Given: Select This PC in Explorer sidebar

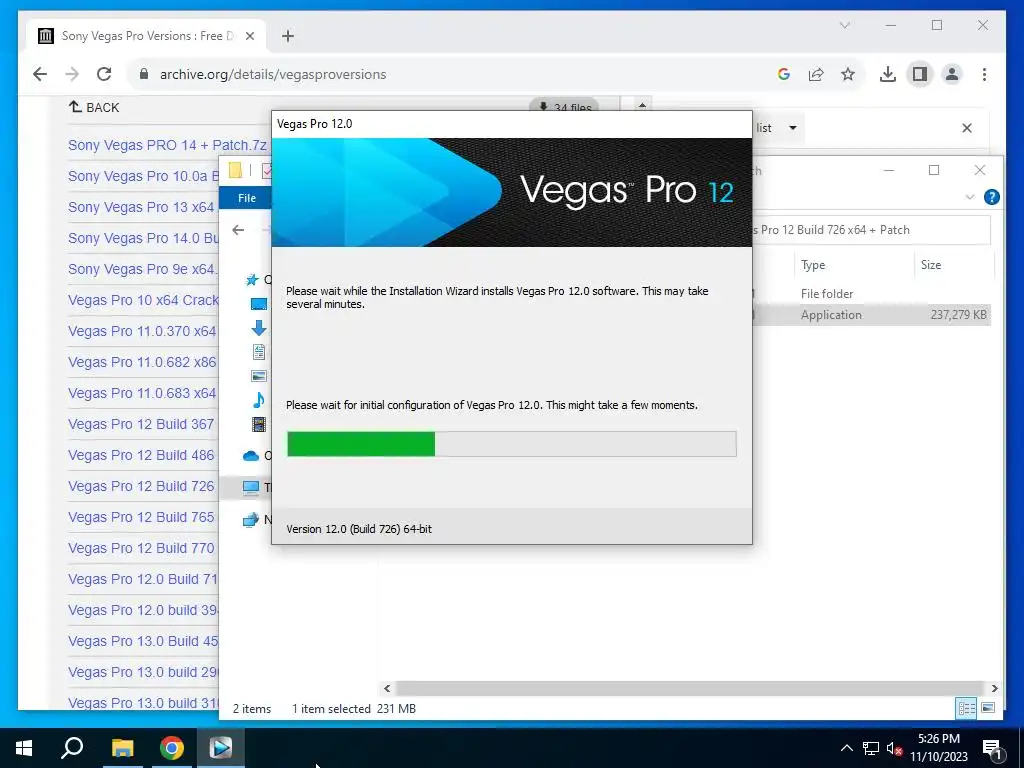Looking at the screenshot, I should pos(251,487).
